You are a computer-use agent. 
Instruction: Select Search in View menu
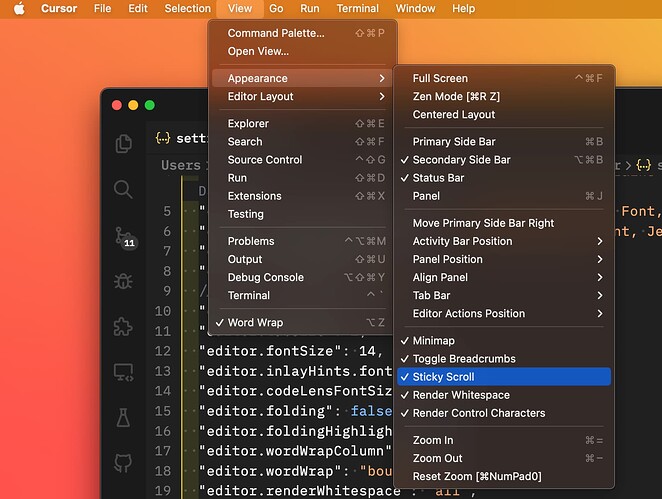(302, 141)
